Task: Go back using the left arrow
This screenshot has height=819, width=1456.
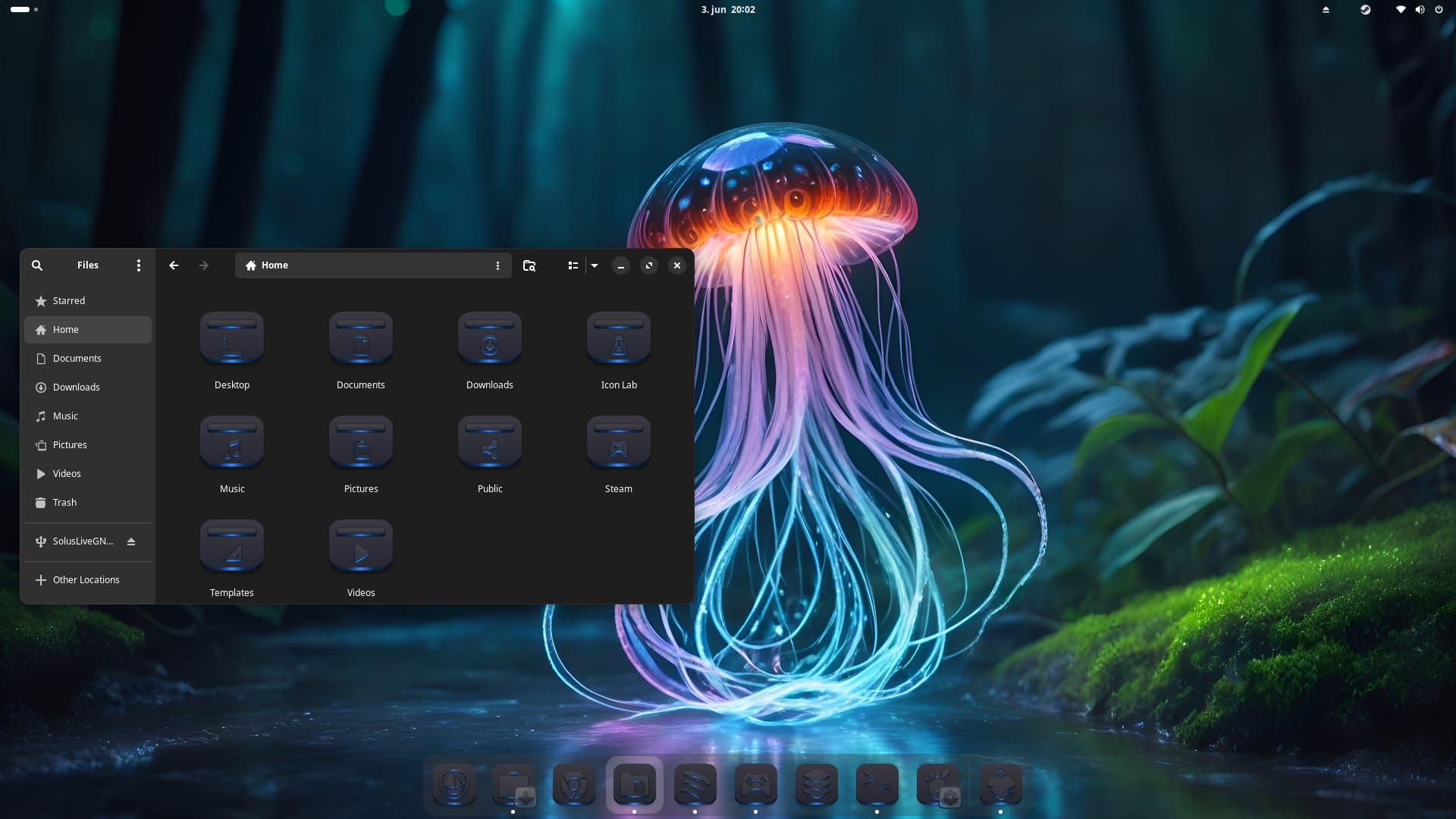Action: click(174, 265)
